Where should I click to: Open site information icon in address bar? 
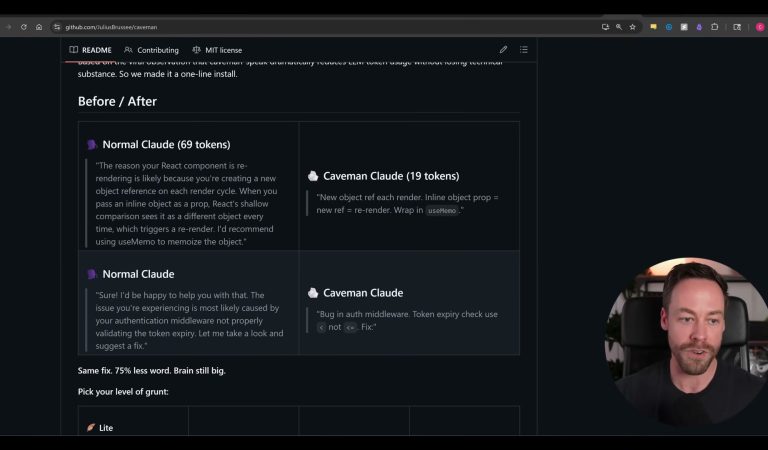pyautogui.click(x=57, y=27)
